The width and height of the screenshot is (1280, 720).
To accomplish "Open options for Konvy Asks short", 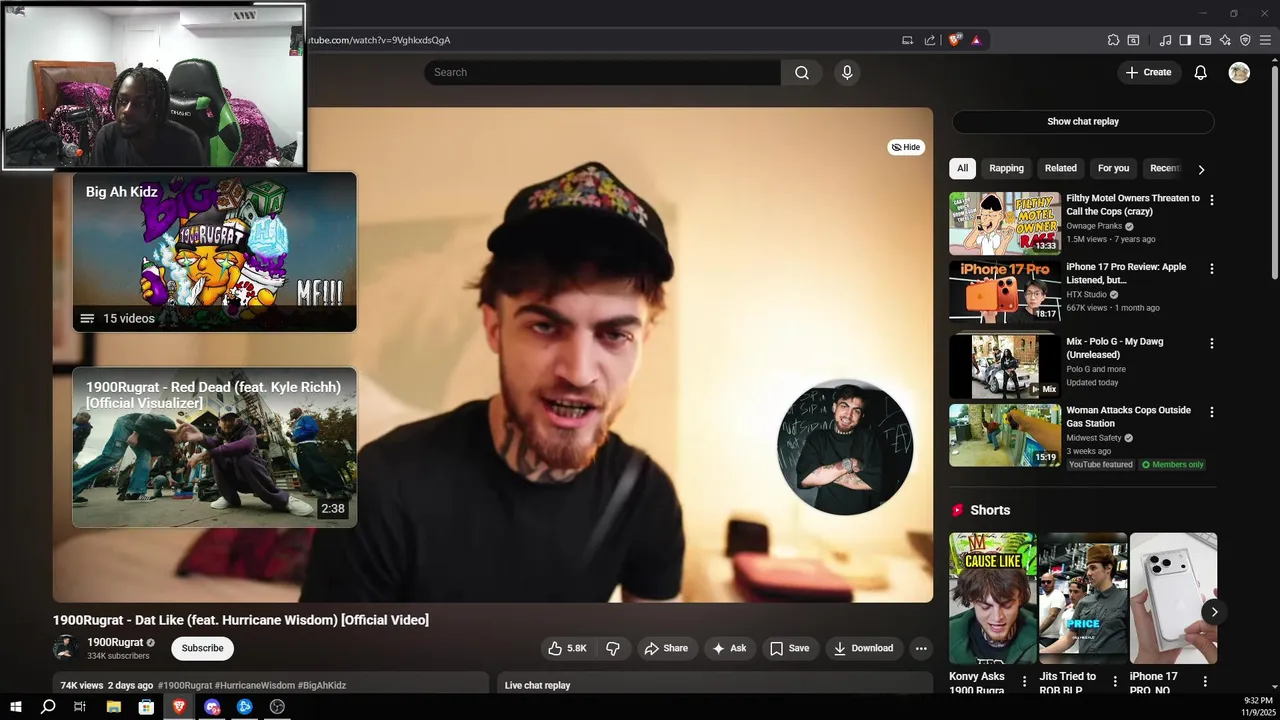I will click(x=1024, y=681).
